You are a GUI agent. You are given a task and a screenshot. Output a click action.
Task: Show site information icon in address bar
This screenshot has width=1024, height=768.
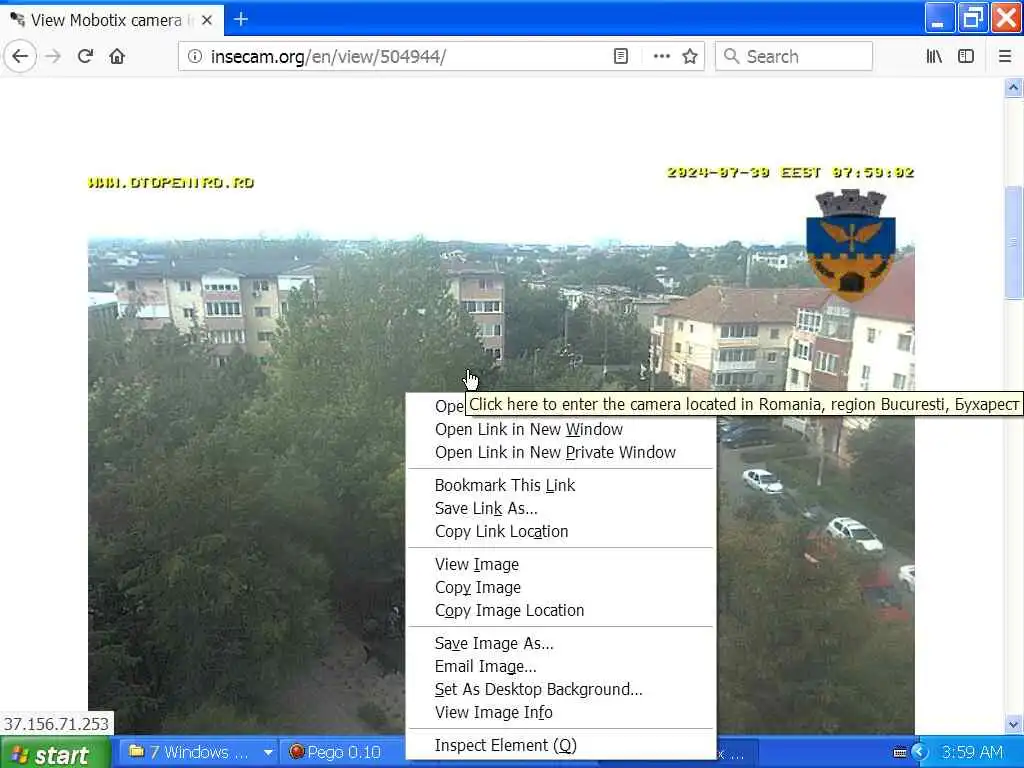point(195,56)
